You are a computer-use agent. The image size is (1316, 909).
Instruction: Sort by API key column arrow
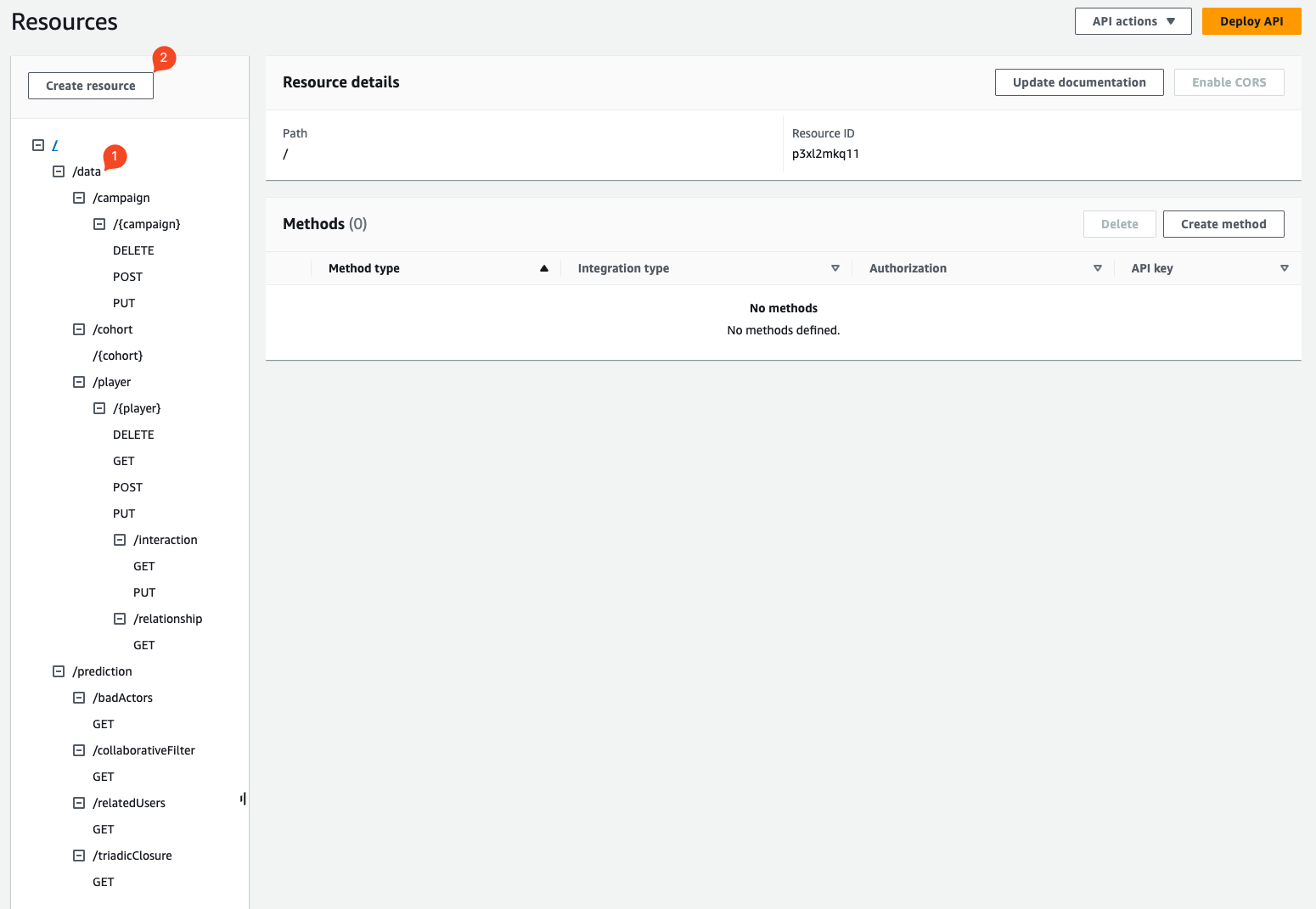pyautogui.click(x=1285, y=268)
